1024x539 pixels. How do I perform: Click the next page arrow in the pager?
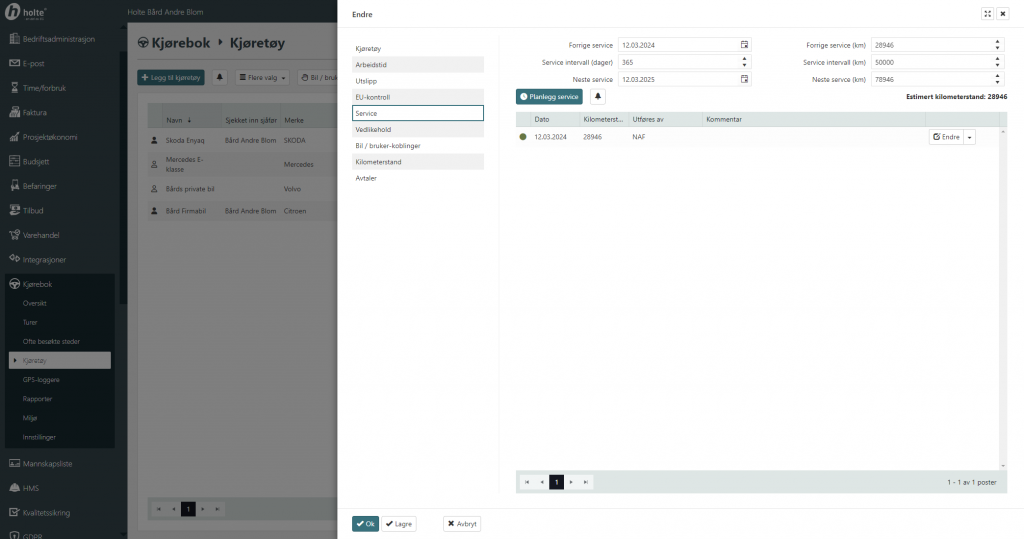point(572,482)
